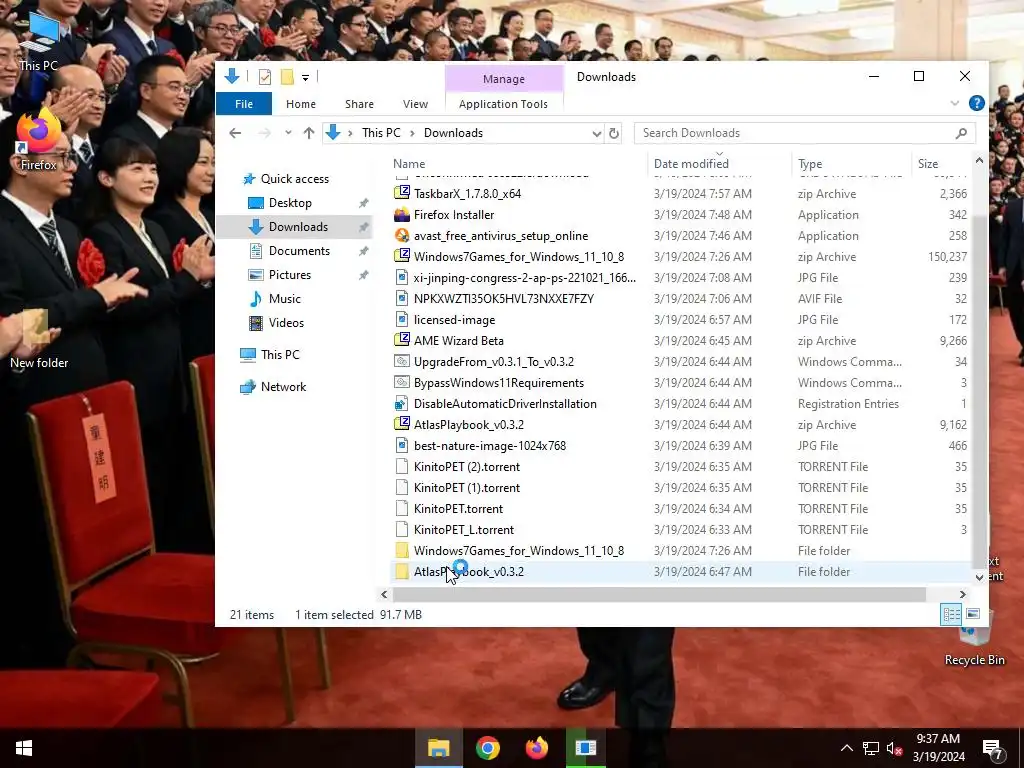This screenshot has height=768, width=1024.
Task: Click the vertical scrollbar up arrow
Action: pyautogui.click(x=979, y=161)
